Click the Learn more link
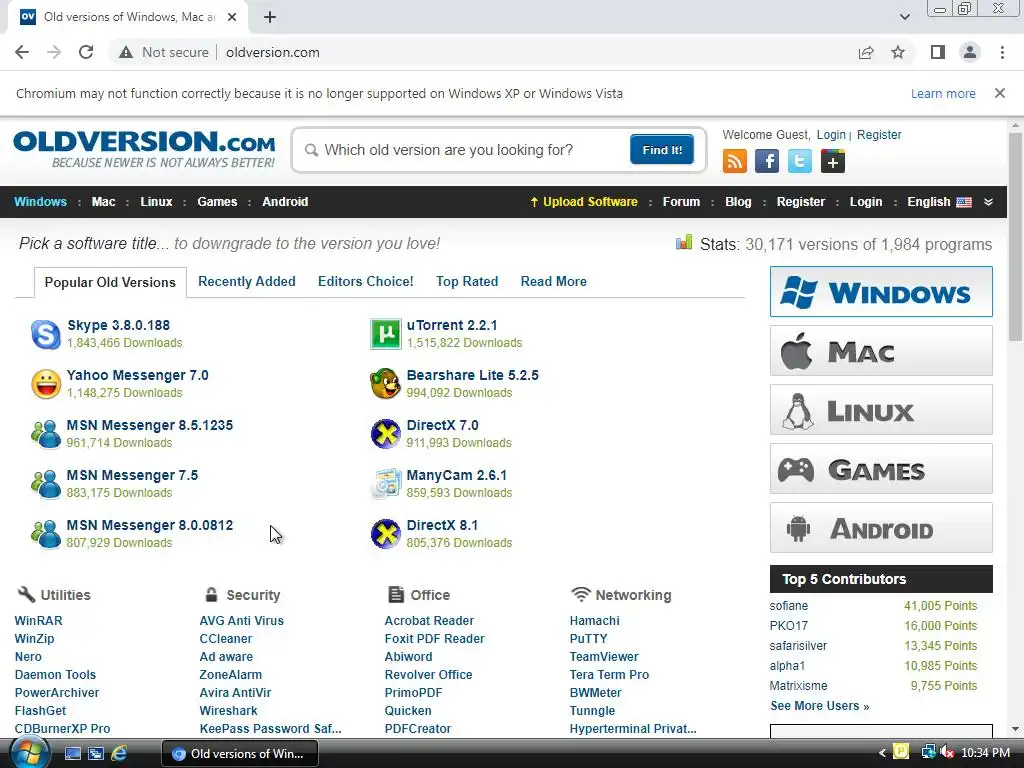1024x768 pixels. coord(943,93)
